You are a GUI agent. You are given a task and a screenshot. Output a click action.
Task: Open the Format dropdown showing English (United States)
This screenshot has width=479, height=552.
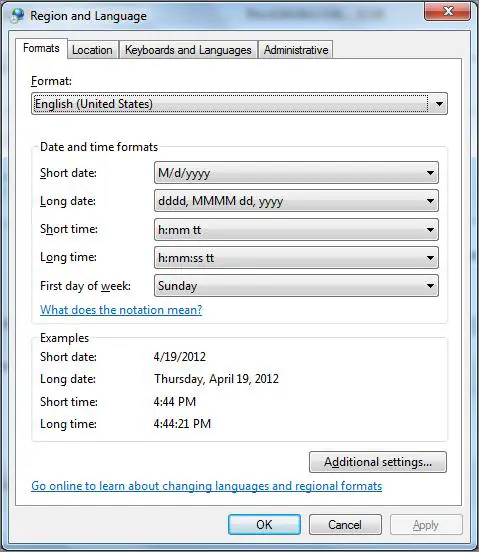click(239, 104)
